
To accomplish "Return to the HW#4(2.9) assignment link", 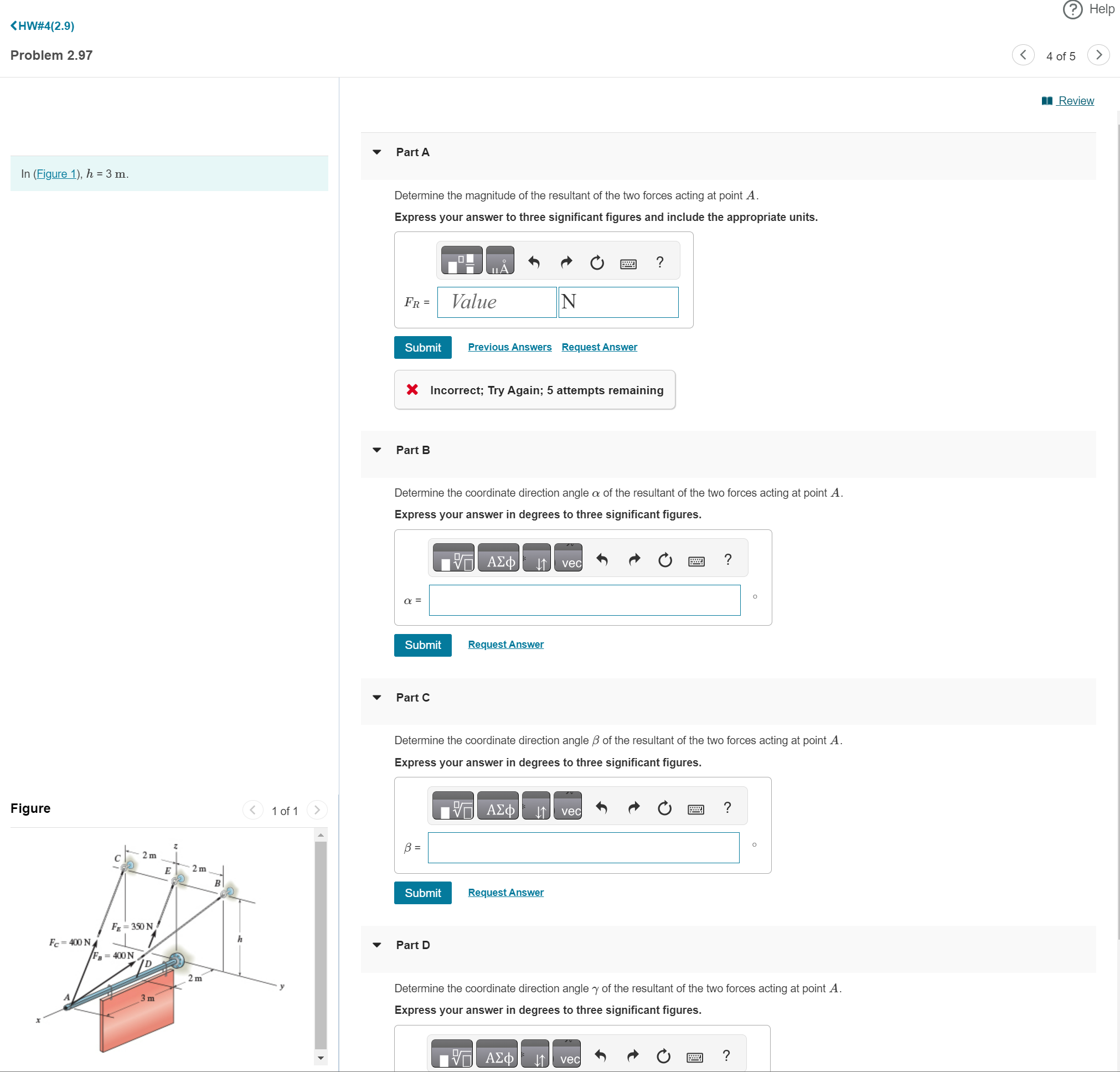I will click(43, 25).
